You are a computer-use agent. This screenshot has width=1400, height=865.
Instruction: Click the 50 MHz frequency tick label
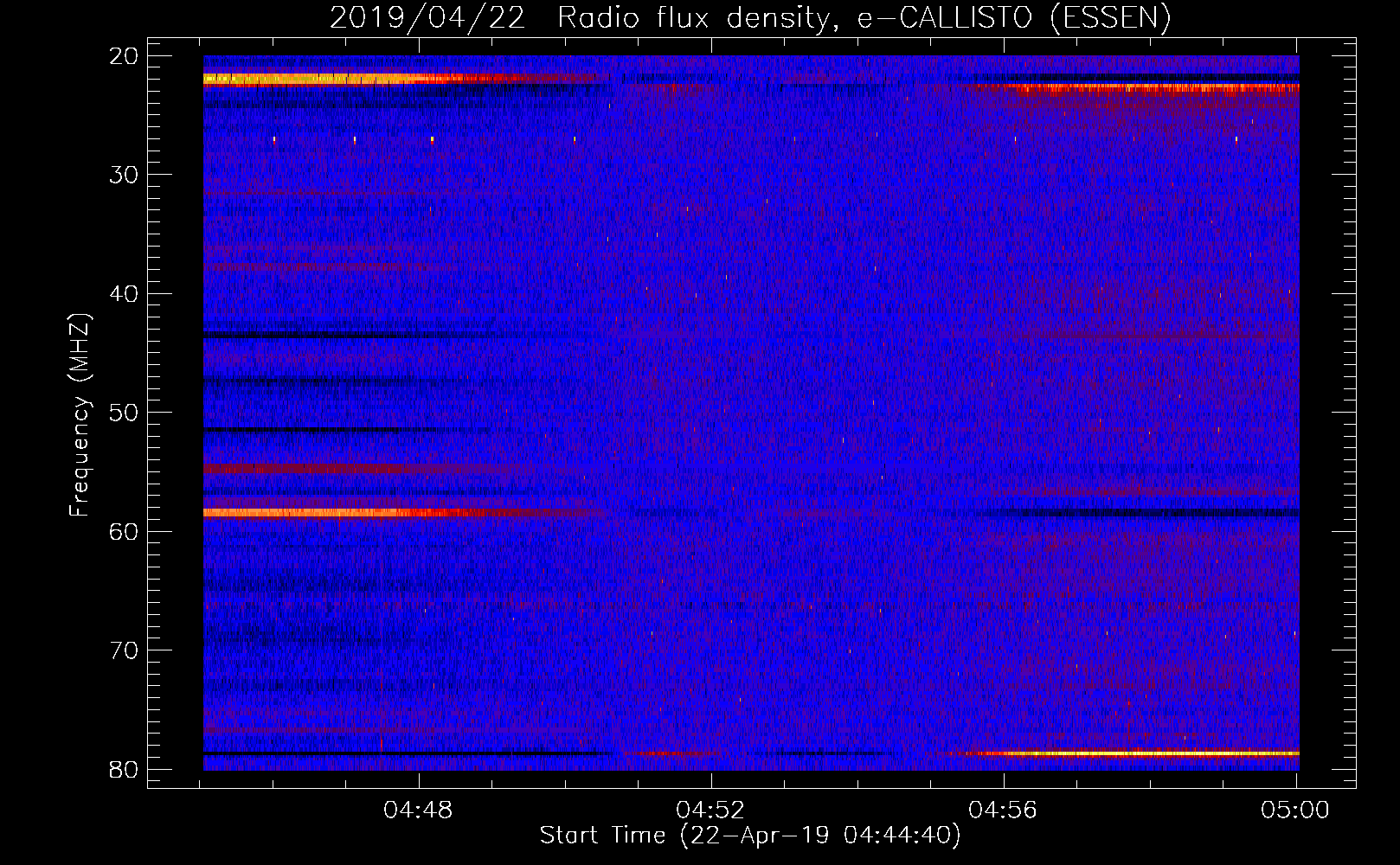pyautogui.click(x=125, y=413)
